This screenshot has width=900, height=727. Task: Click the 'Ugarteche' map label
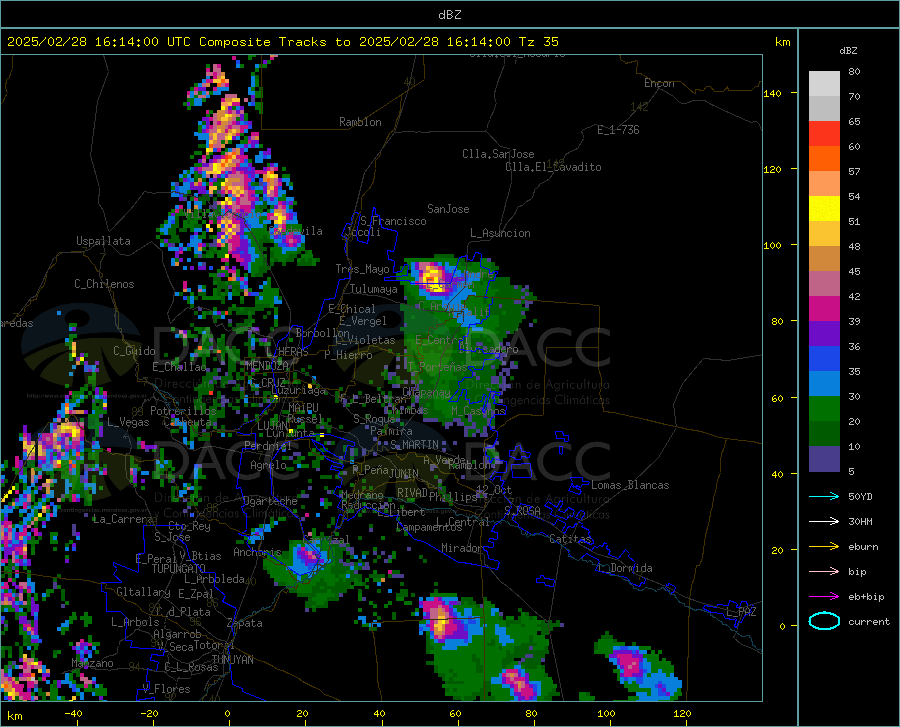(270, 501)
